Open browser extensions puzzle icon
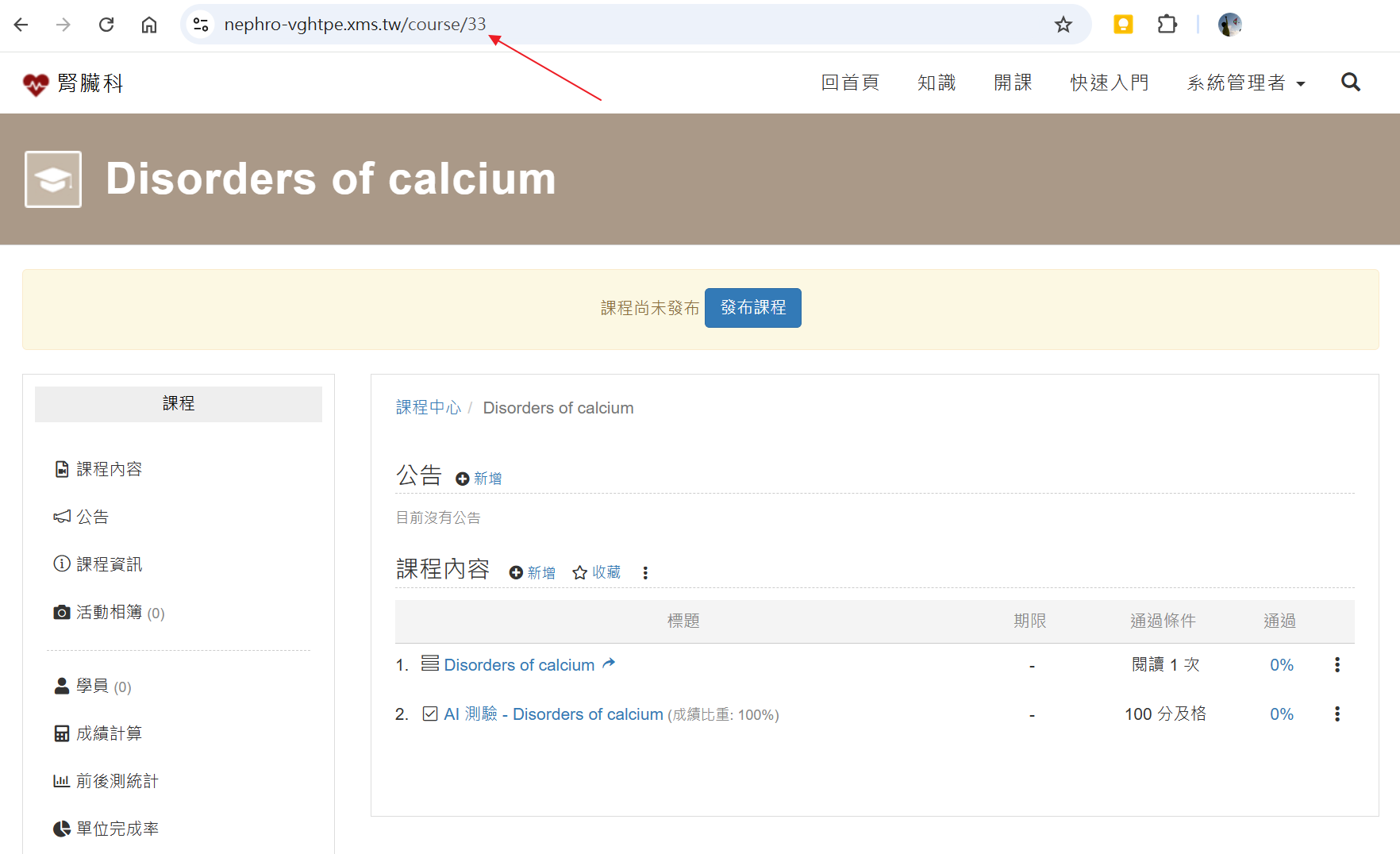1400x854 pixels. click(1167, 25)
